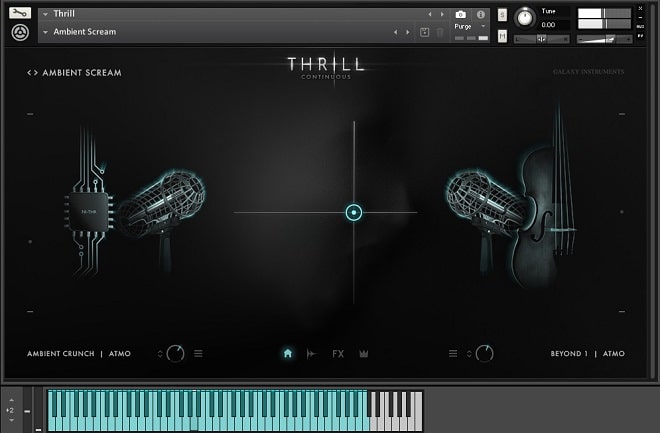The width and height of the screenshot is (660, 433).
Task: Click the THRILL Continuous logo
Action: (326, 67)
